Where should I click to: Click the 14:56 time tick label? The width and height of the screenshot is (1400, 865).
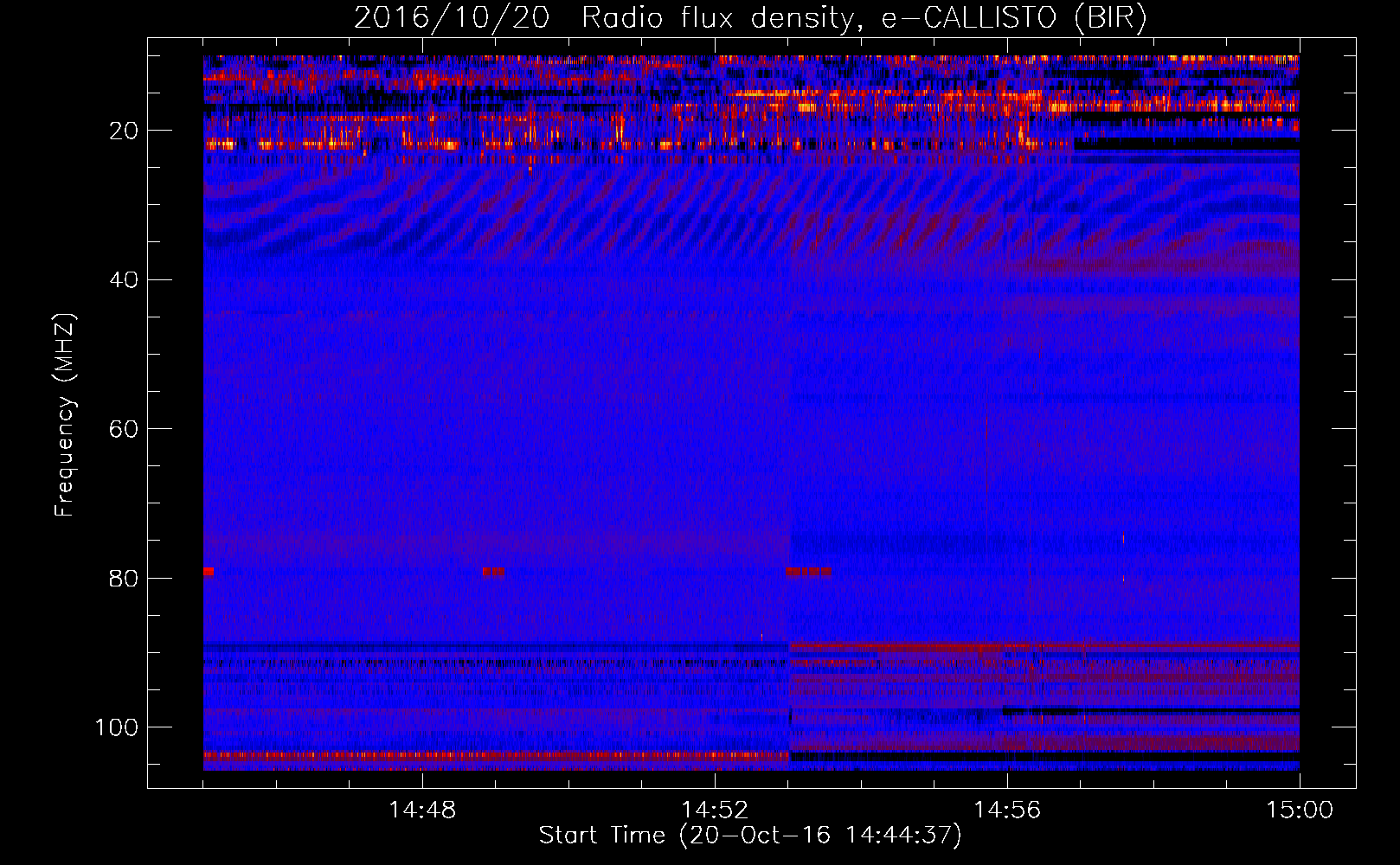(1007, 811)
